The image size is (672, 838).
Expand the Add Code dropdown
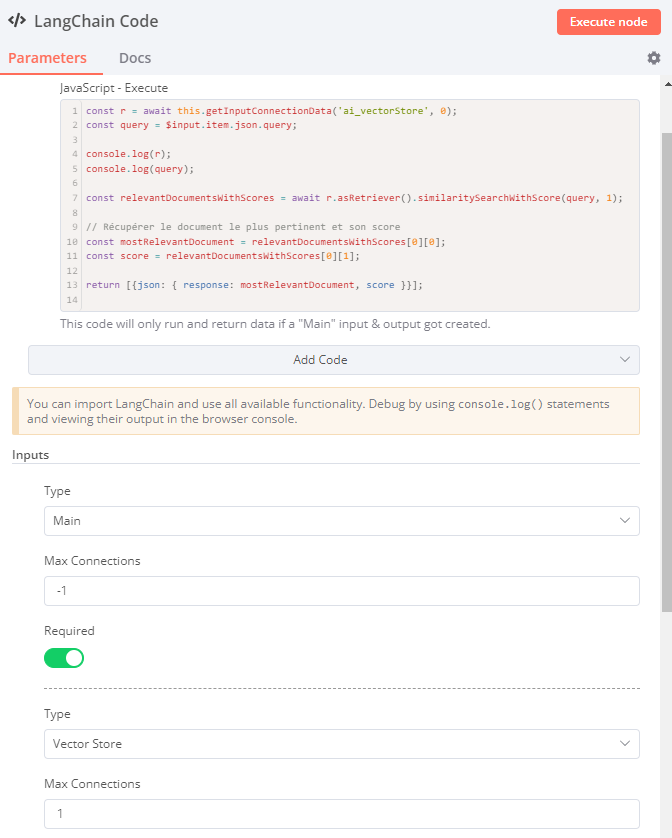point(334,360)
